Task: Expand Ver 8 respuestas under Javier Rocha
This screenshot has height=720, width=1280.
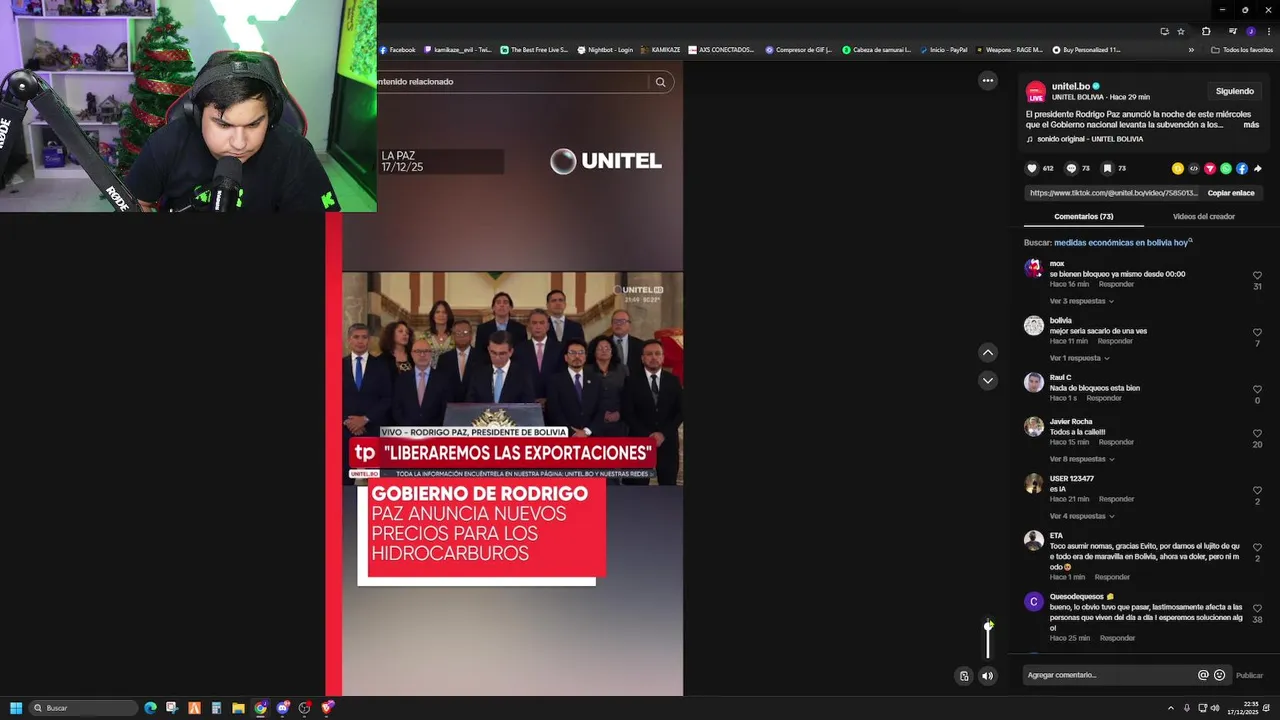Action: pyautogui.click(x=1081, y=459)
